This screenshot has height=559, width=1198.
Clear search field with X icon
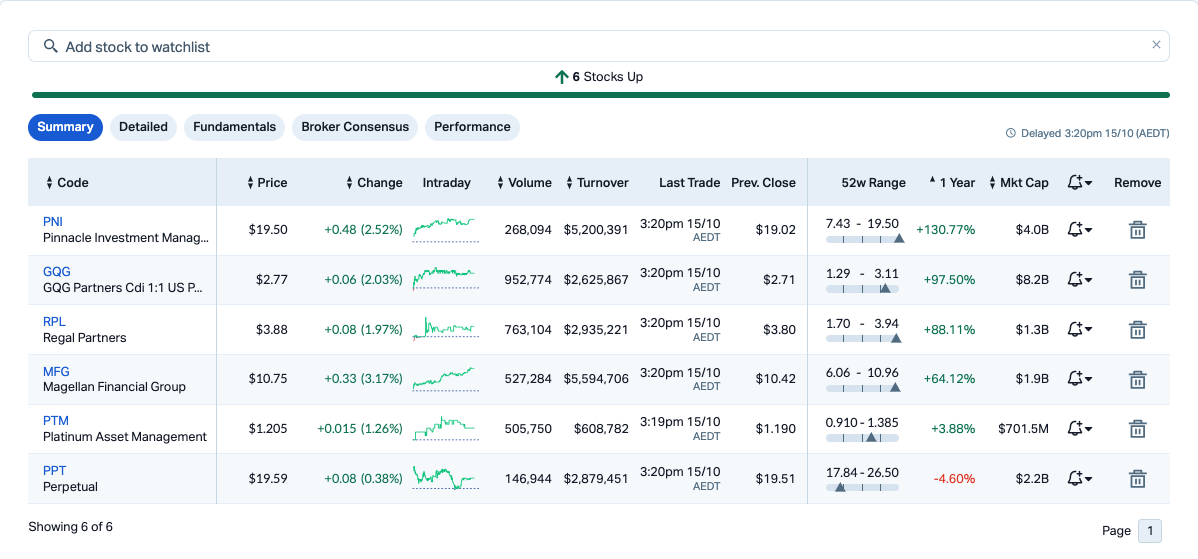pos(1156,45)
